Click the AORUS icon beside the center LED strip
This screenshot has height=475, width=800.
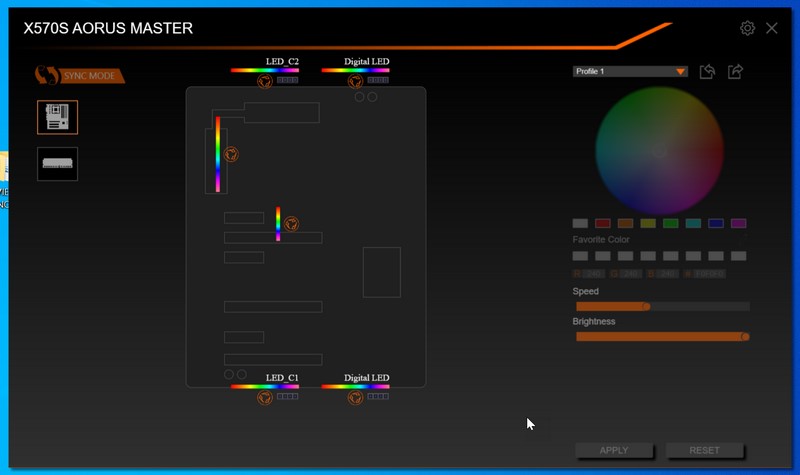(291, 223)
